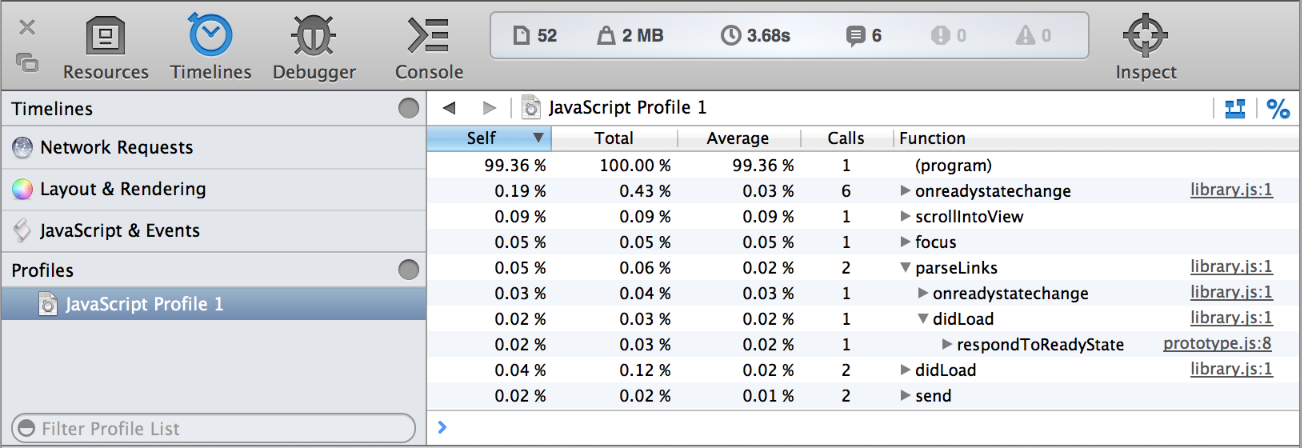The image size is (1302, 448).
Task: Select JavaScript Profile 1 in sidebar
Action: (143, 304)
